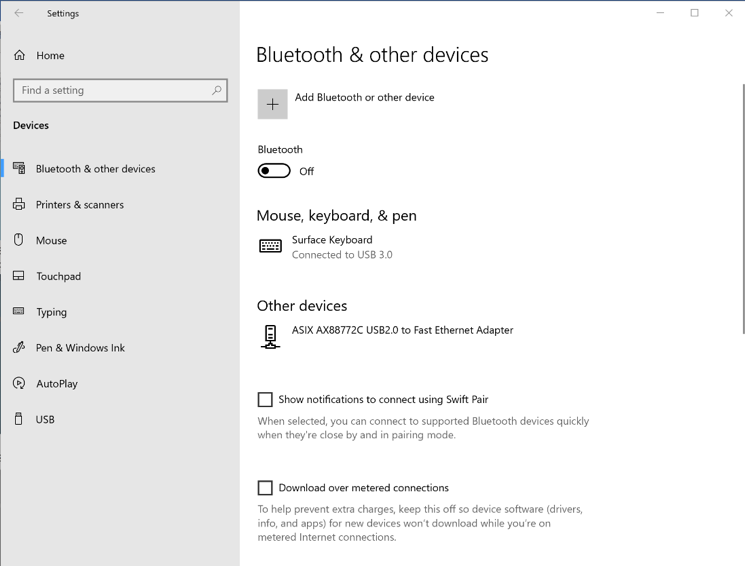Minimize the Settings window
This screenshot has height=566, width=745.
pos(660,13)
